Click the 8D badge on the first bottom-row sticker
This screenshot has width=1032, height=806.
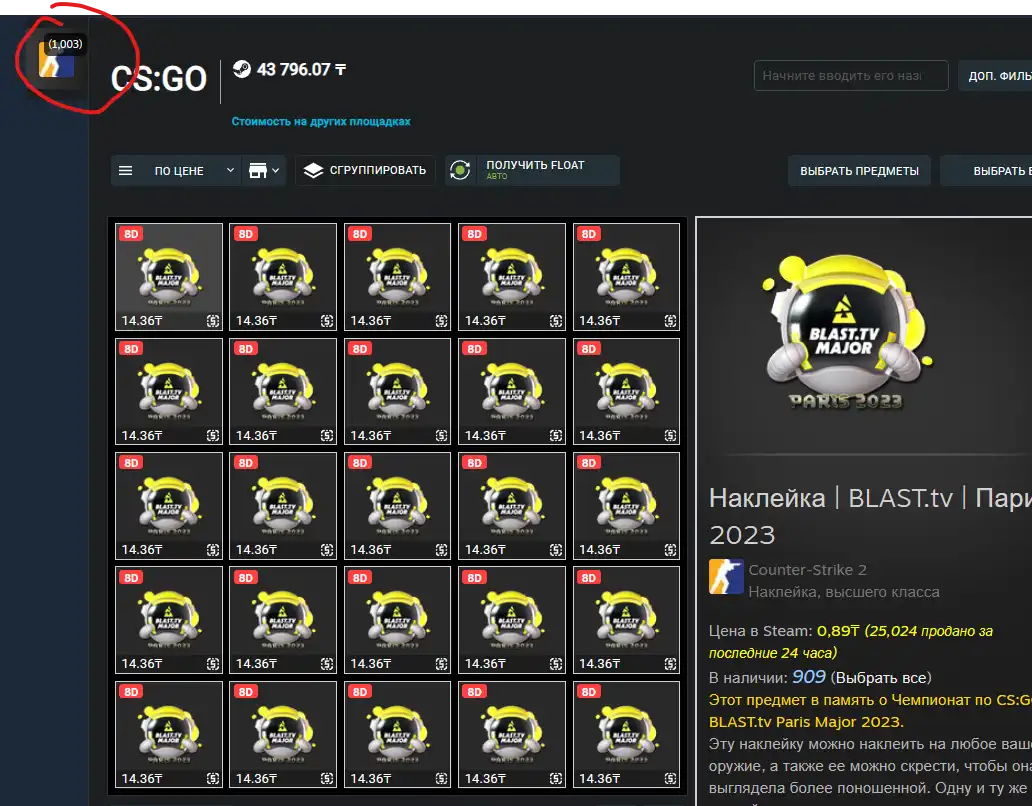[131, 692]
